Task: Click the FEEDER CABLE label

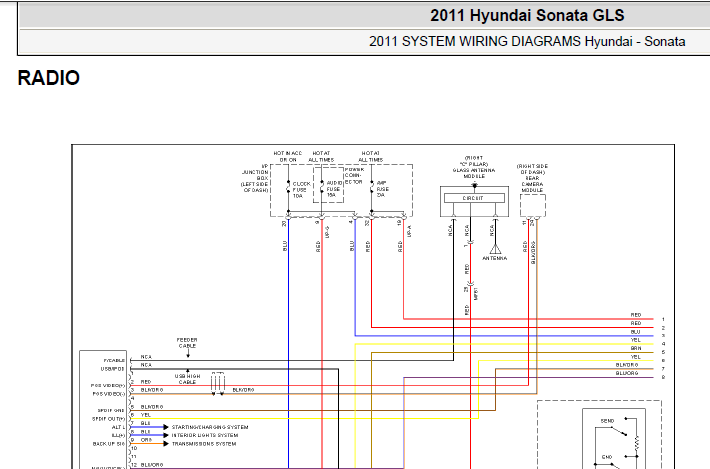Action: pos(187,343)
